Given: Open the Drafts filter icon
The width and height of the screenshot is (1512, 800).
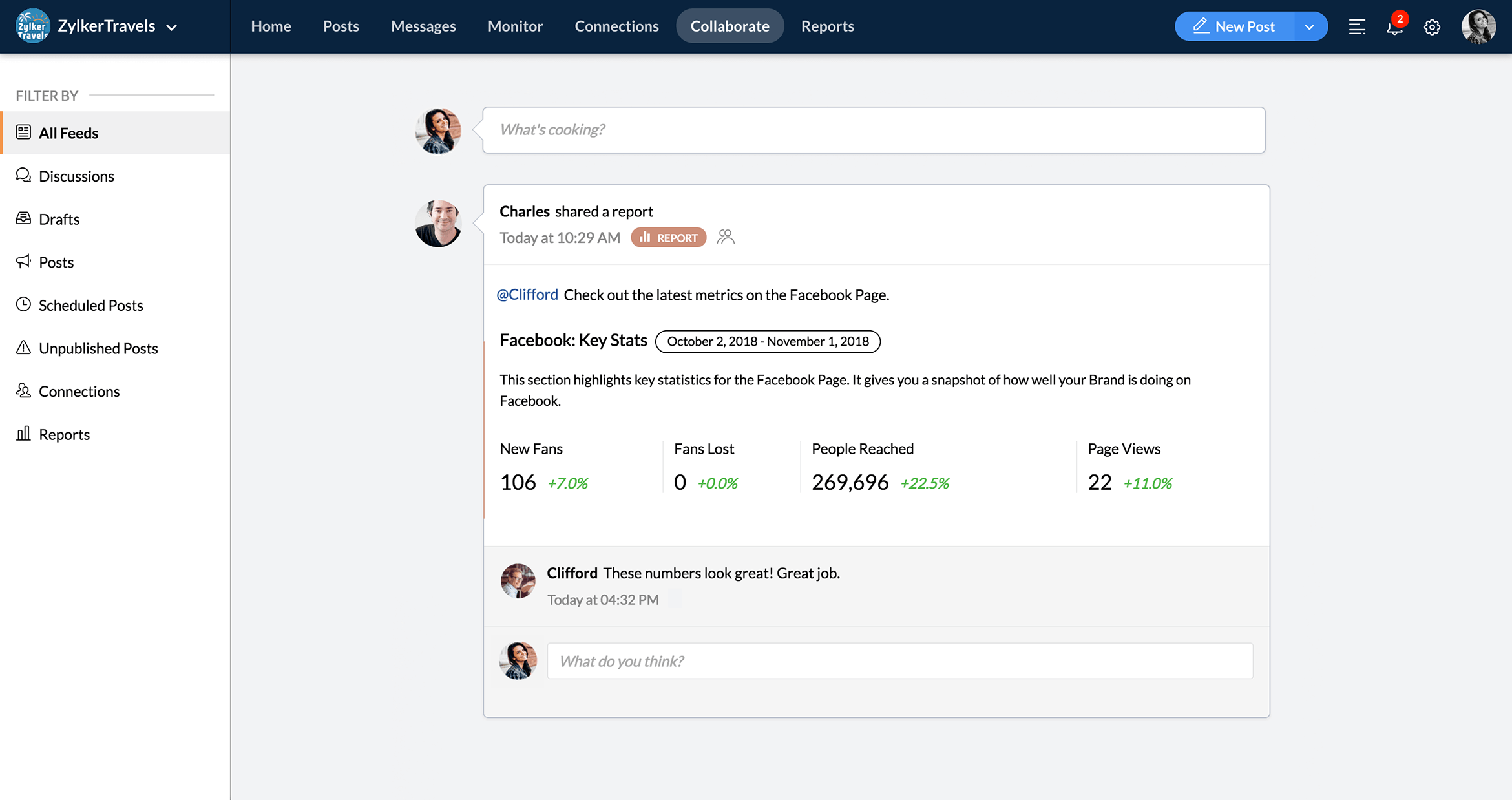Looking at the screenshot, I should pyautogui.click(x=23, y=218).
